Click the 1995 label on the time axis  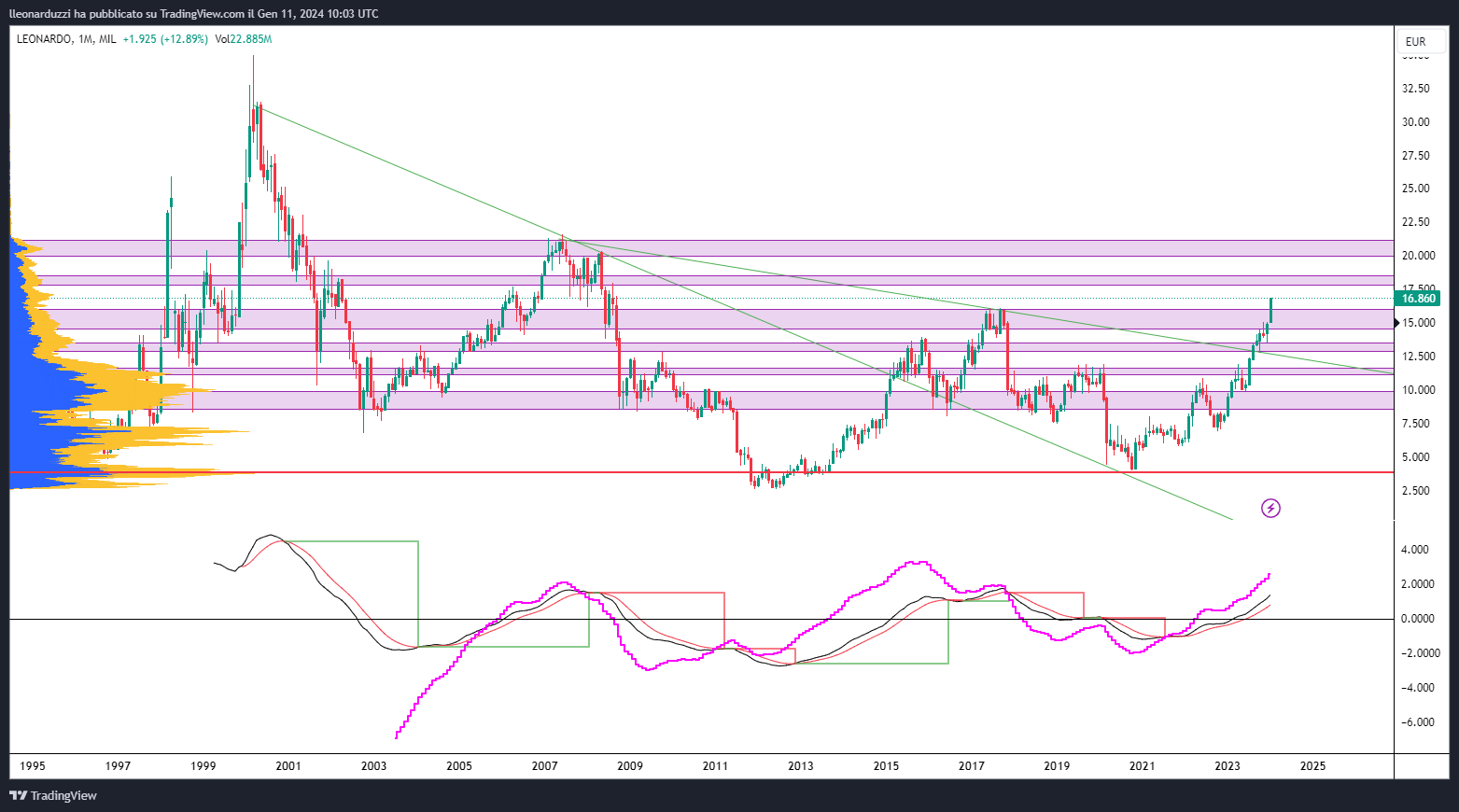33,766
